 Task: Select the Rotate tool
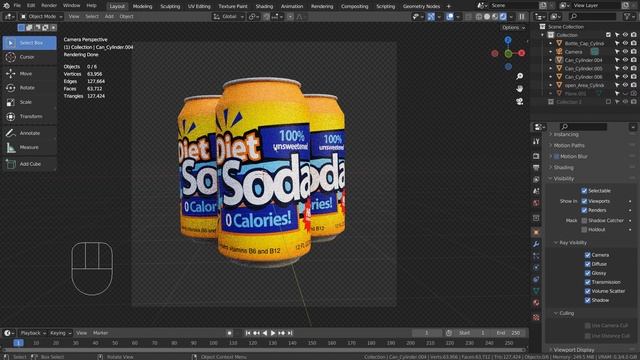pos(30,88)
